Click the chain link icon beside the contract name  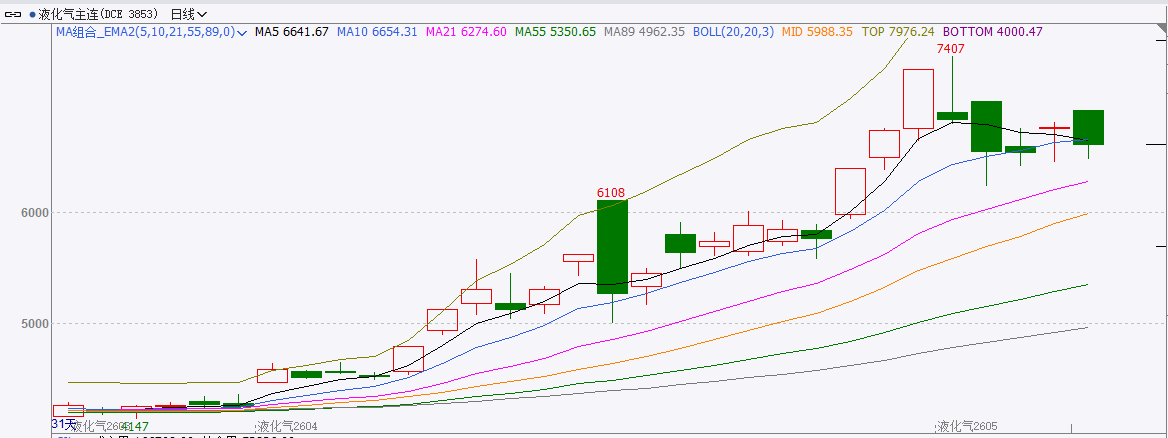pos(13,14)
